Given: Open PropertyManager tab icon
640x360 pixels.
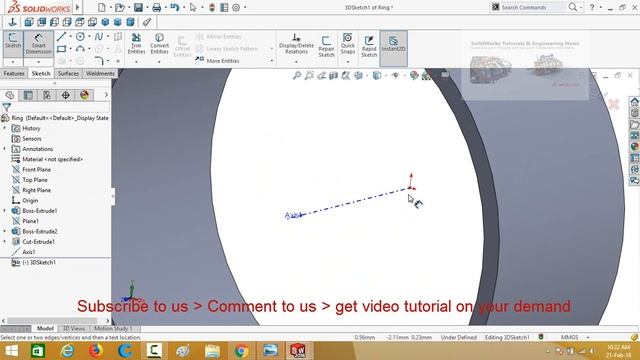Looking at the screenshot, I should tap(28, 95).
